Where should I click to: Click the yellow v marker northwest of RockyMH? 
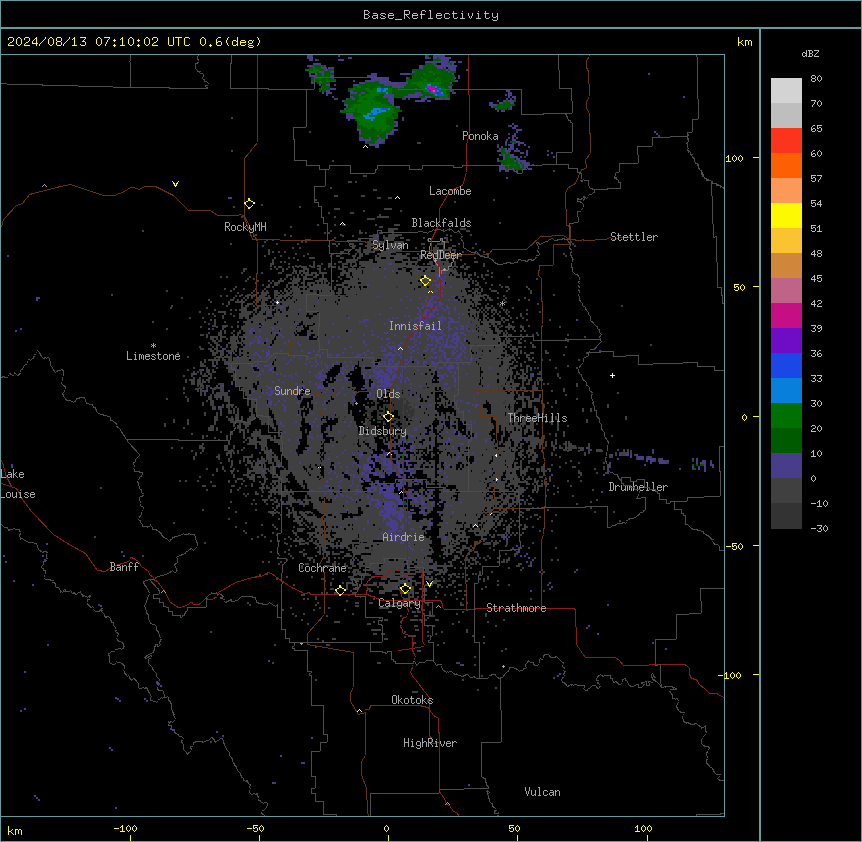[175, 184]
